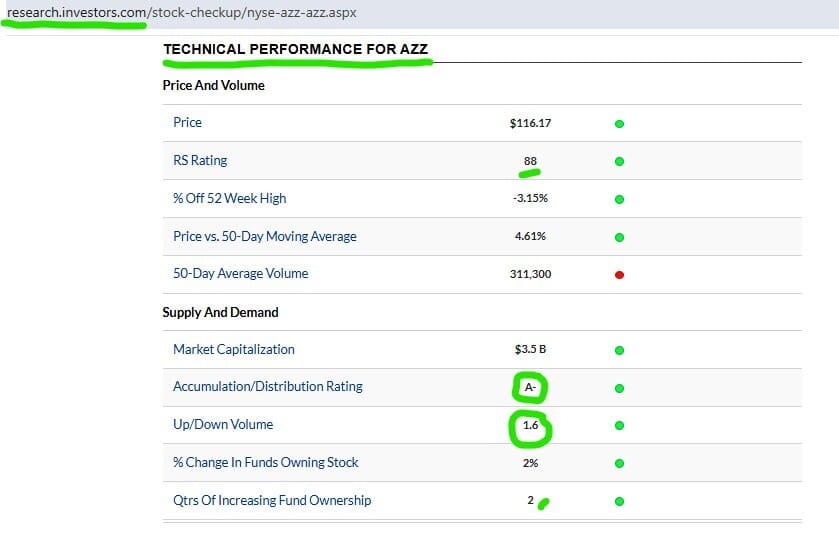Click the green dot for Up/Down Volume
The image size is (839, 536).
tap(619, 425)
